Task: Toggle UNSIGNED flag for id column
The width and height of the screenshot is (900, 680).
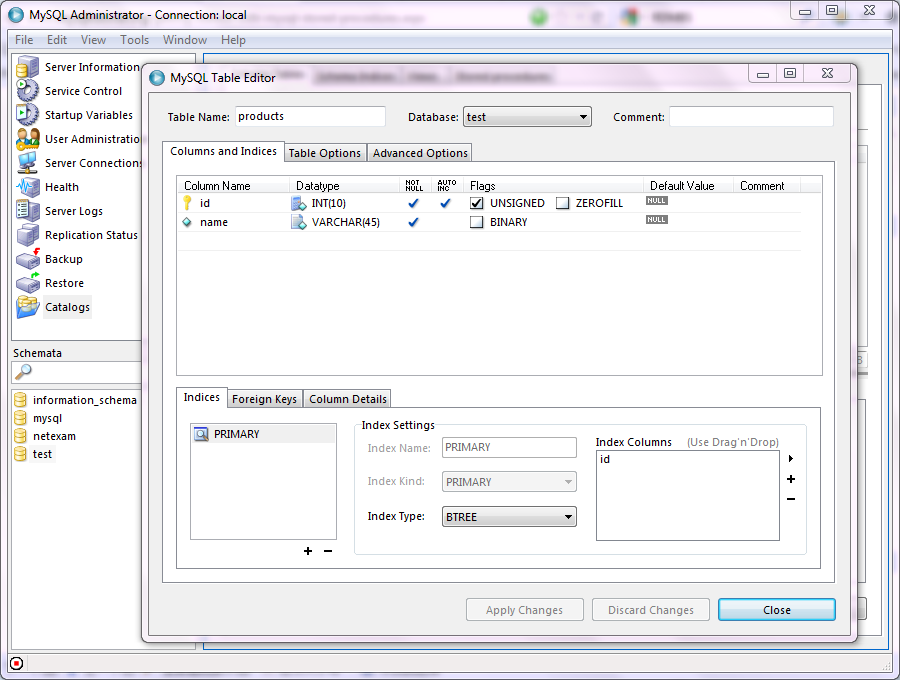Action: pyautogui.click(x=476, y=203)
